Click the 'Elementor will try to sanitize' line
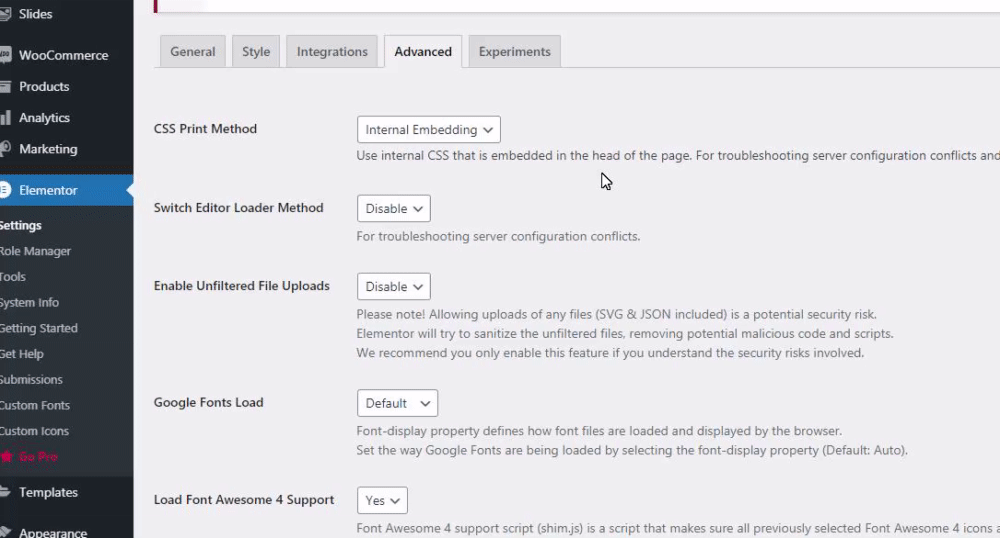Viewport: 1000px width, 538px height. pyautogui.click(x=625, y=333)
